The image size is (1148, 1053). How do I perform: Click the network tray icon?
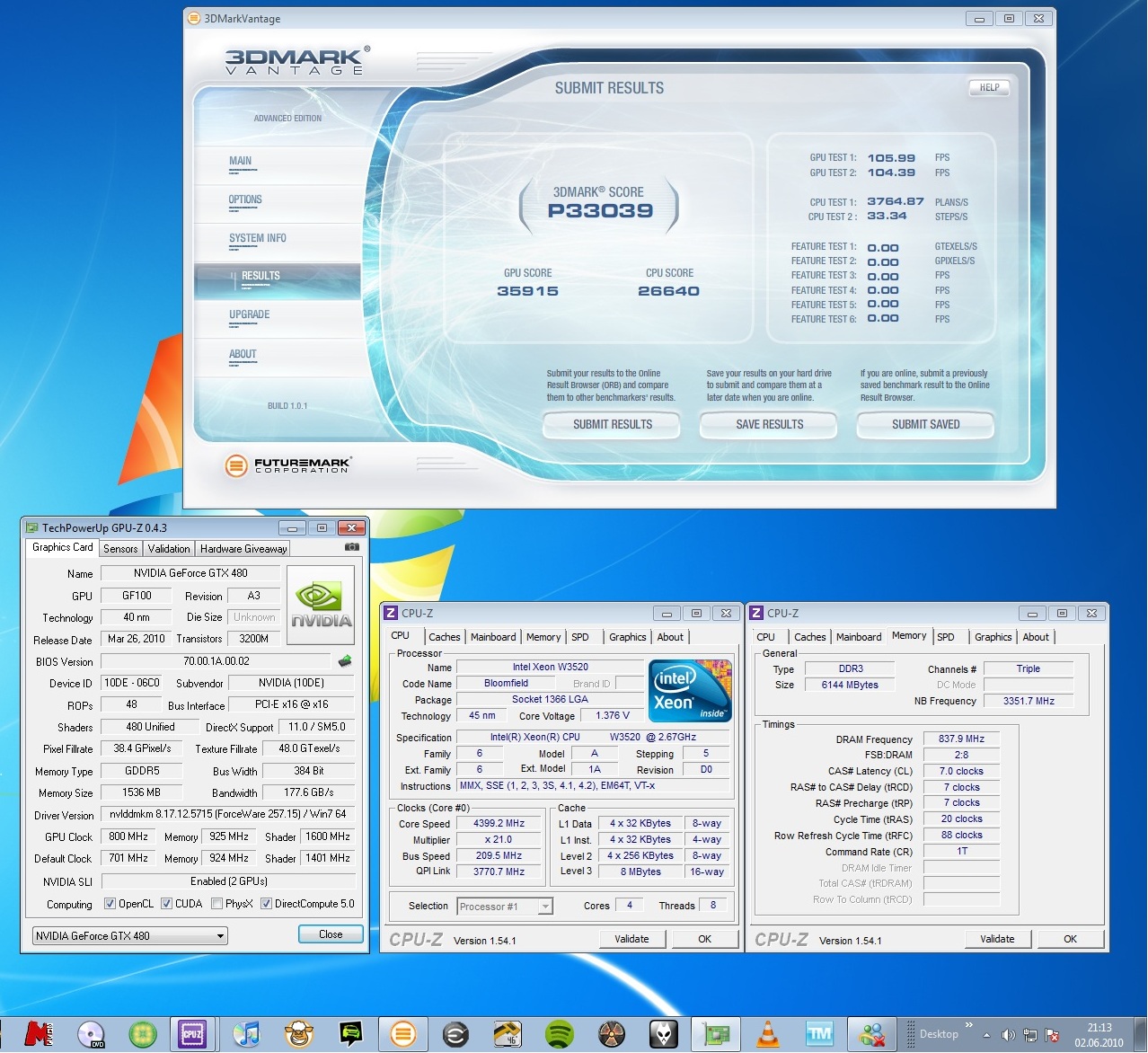pos(1030,1035)
